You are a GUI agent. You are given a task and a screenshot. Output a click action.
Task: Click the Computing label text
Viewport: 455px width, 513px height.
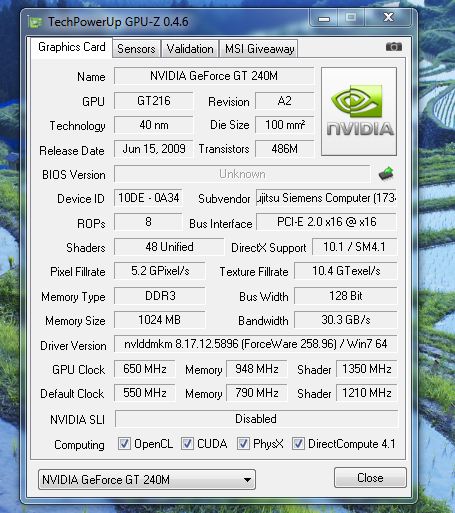(79, 445)
